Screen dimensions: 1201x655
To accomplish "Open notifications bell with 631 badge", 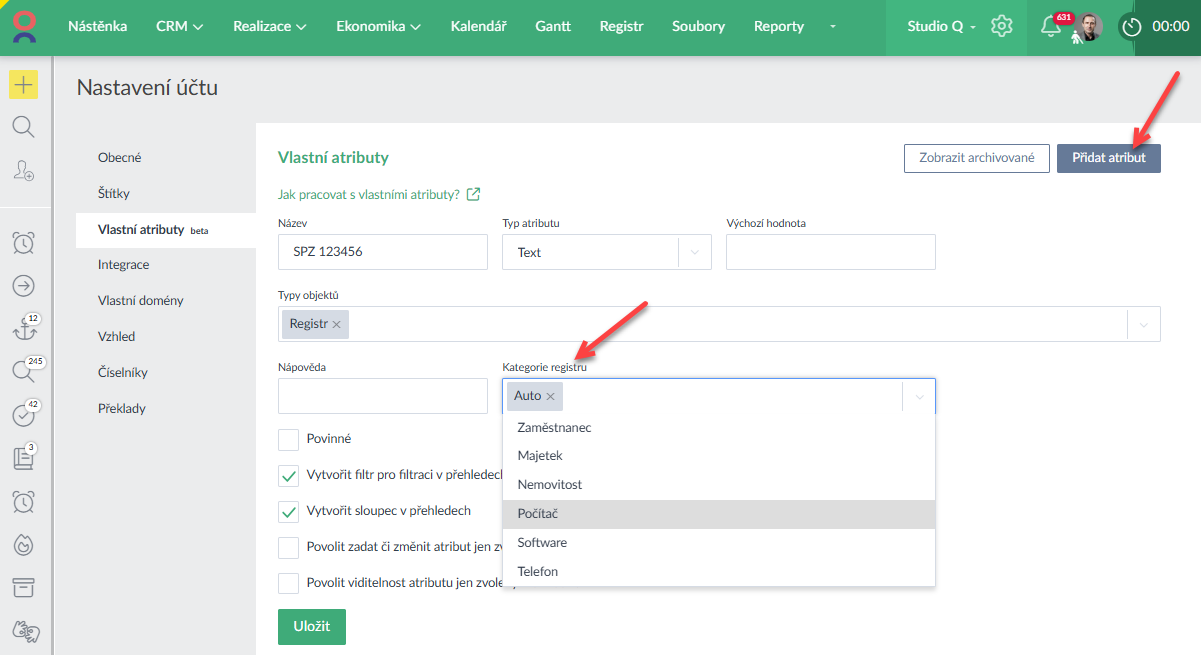I will [1051, 27].
